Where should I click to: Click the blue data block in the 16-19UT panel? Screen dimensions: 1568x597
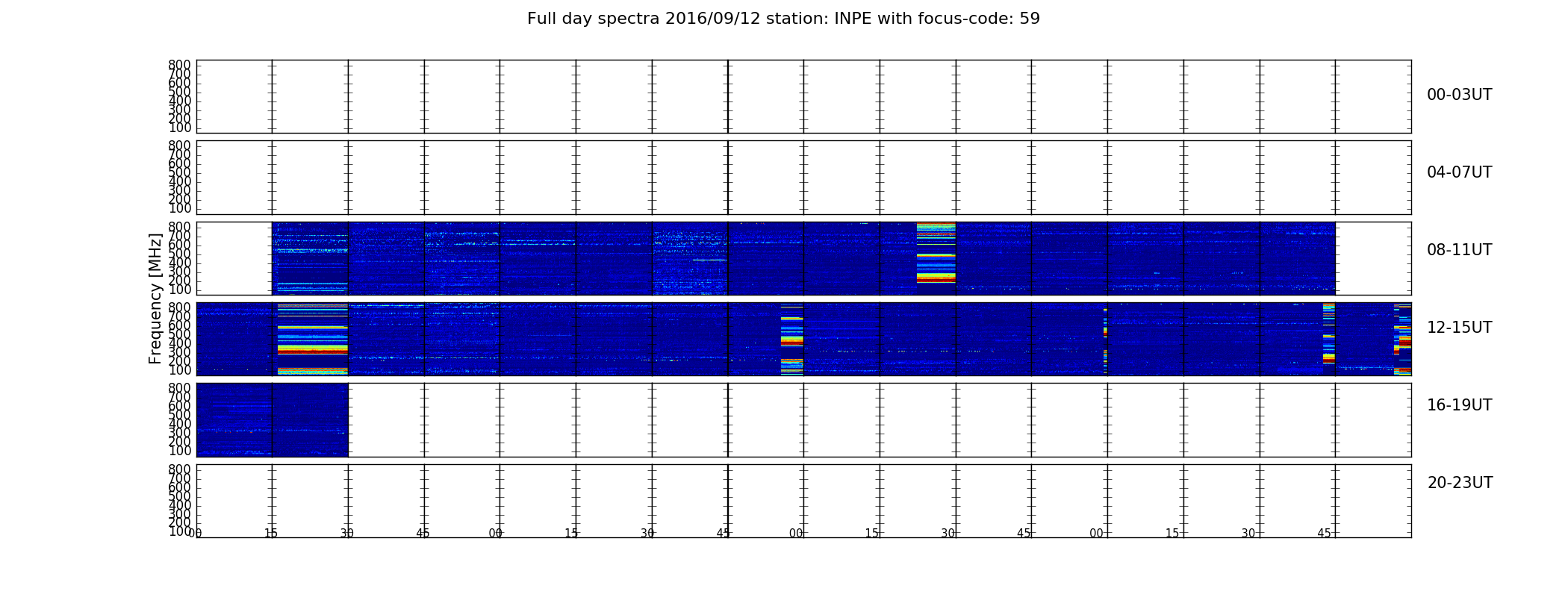click(273, 419)
